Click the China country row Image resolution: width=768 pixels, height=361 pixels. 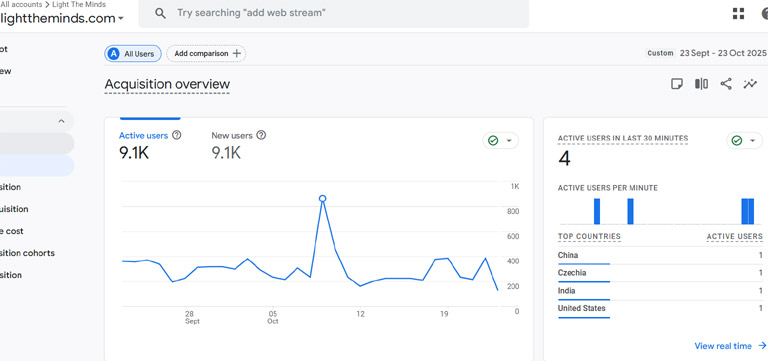(x=660, y=256)
